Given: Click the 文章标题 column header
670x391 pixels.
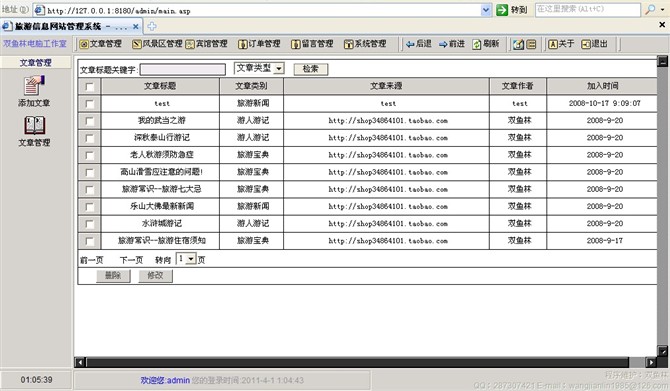Looking at the screenshot, I should [160, 86].
